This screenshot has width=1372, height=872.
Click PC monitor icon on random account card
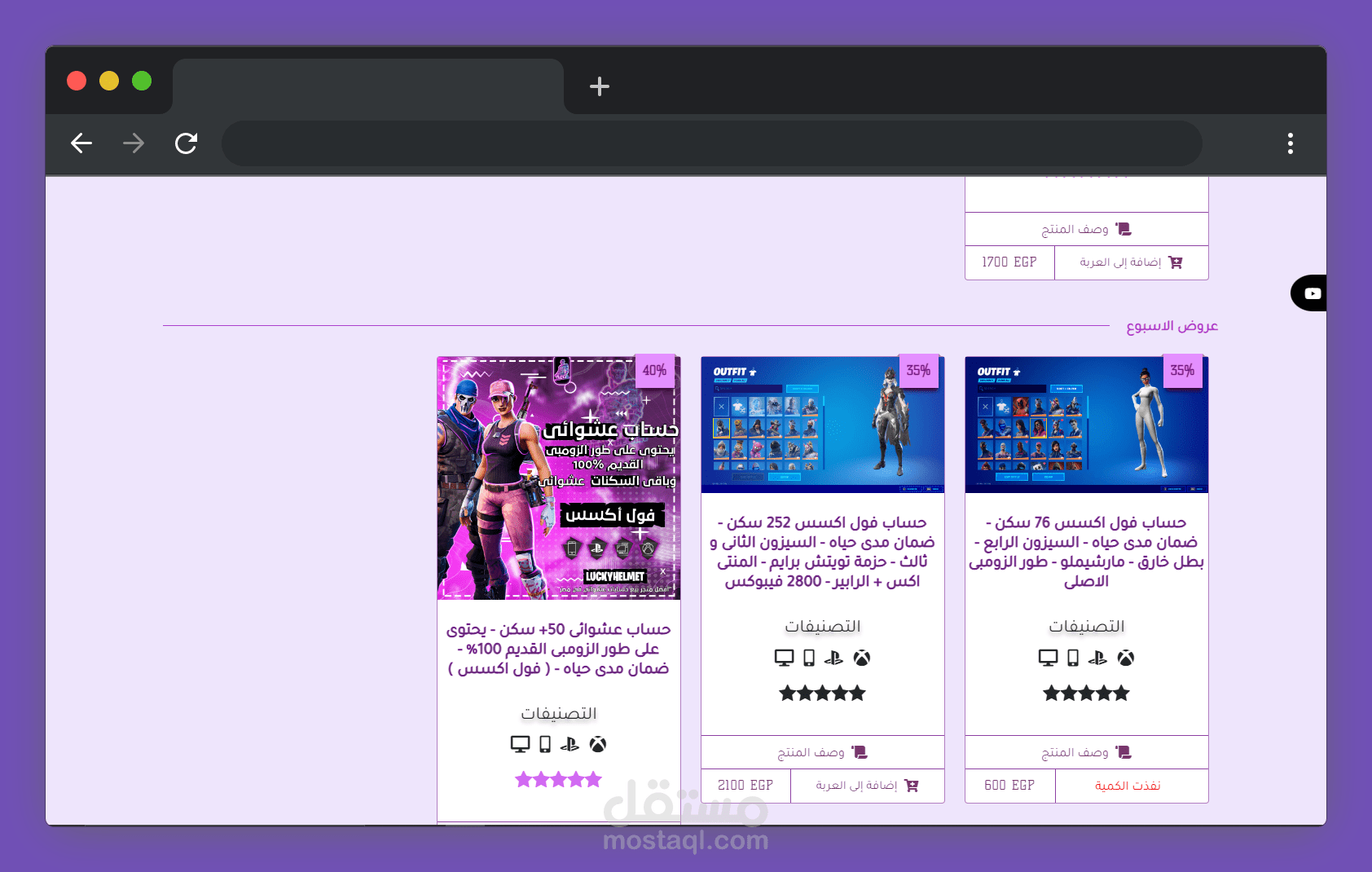point(521,744)
